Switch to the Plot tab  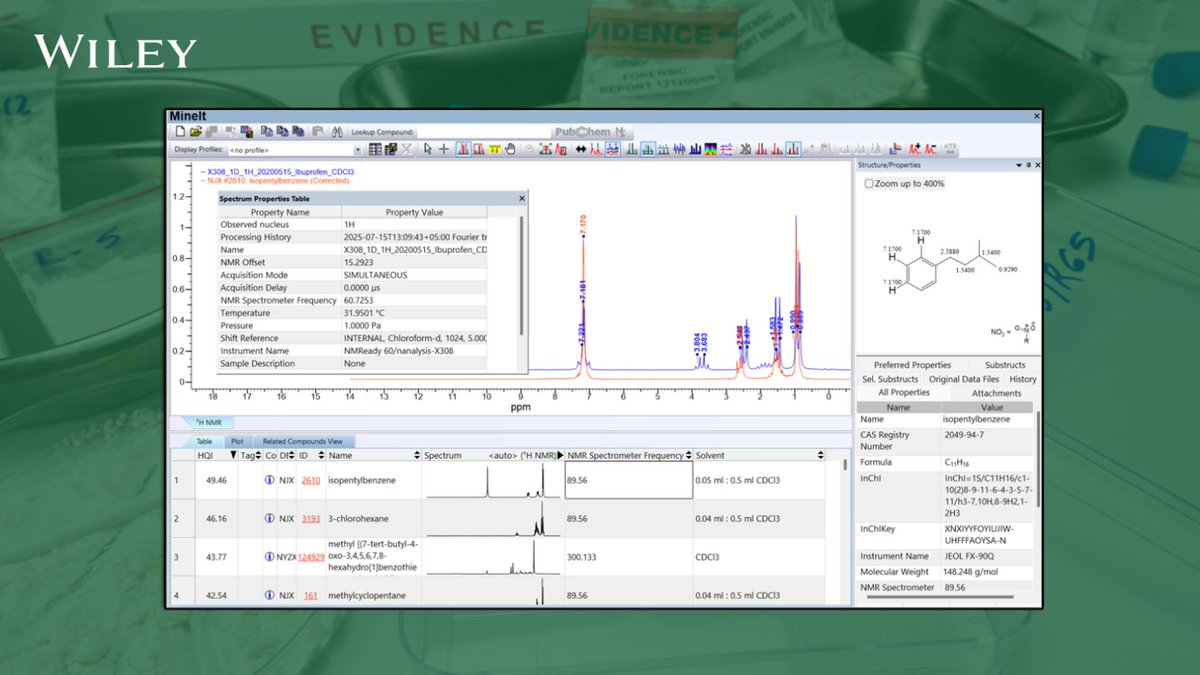pos(237,441)
